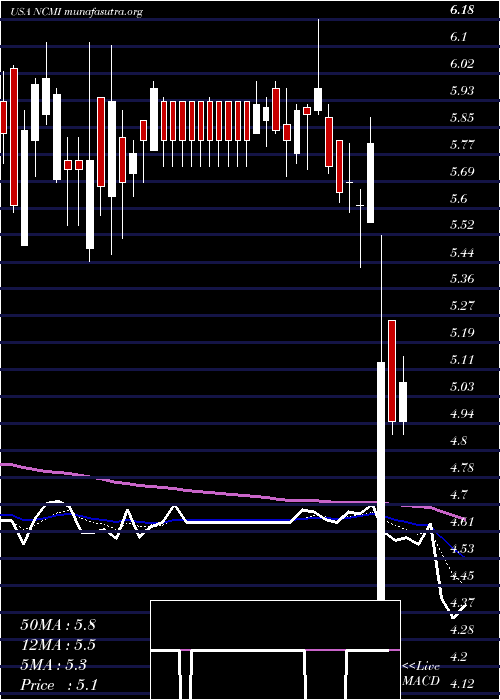Select the 5.85 price axis label
Viewport: 500px width, 700px height.
(x=462, y=118)
